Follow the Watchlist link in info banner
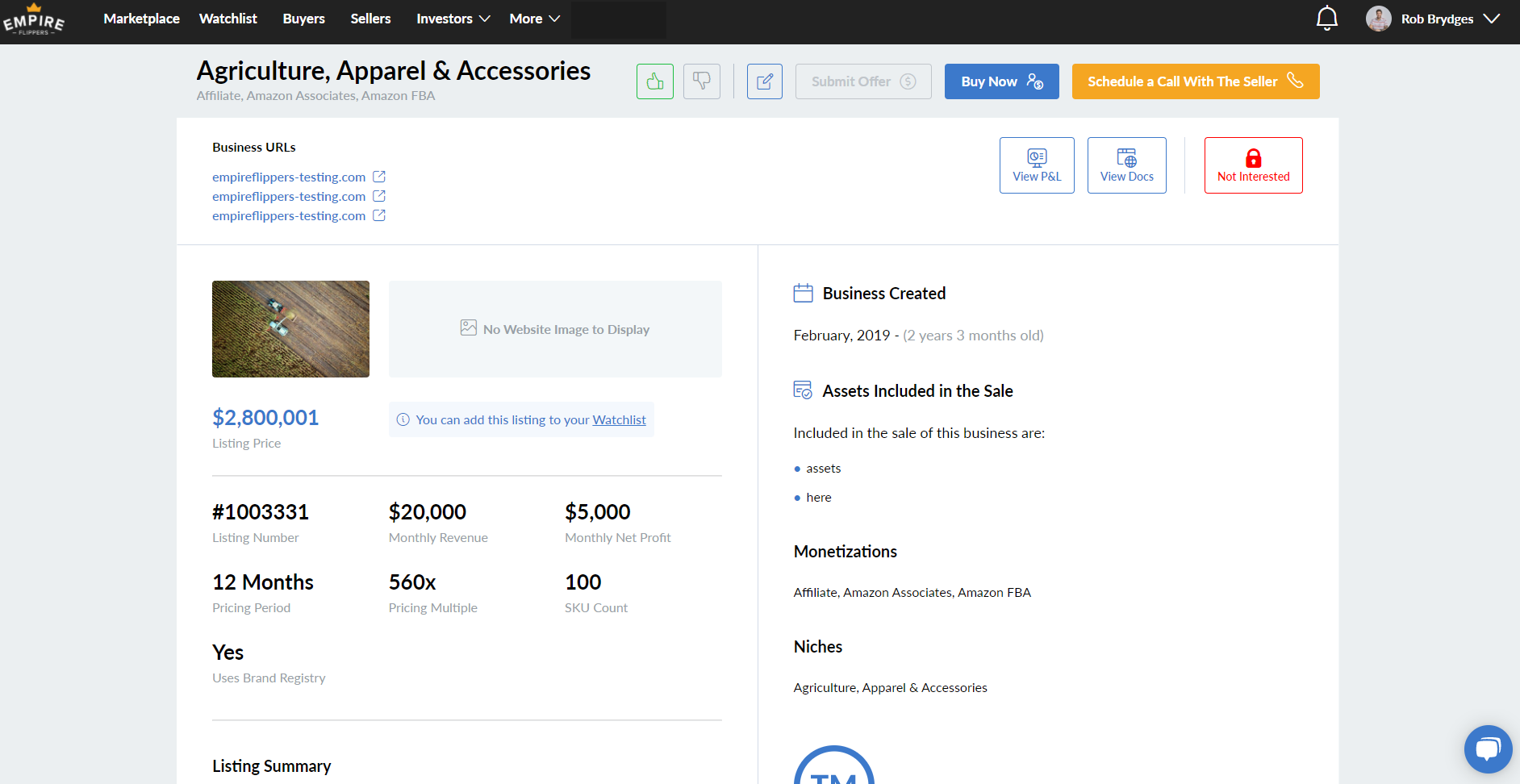 click(x=619, y=420)
